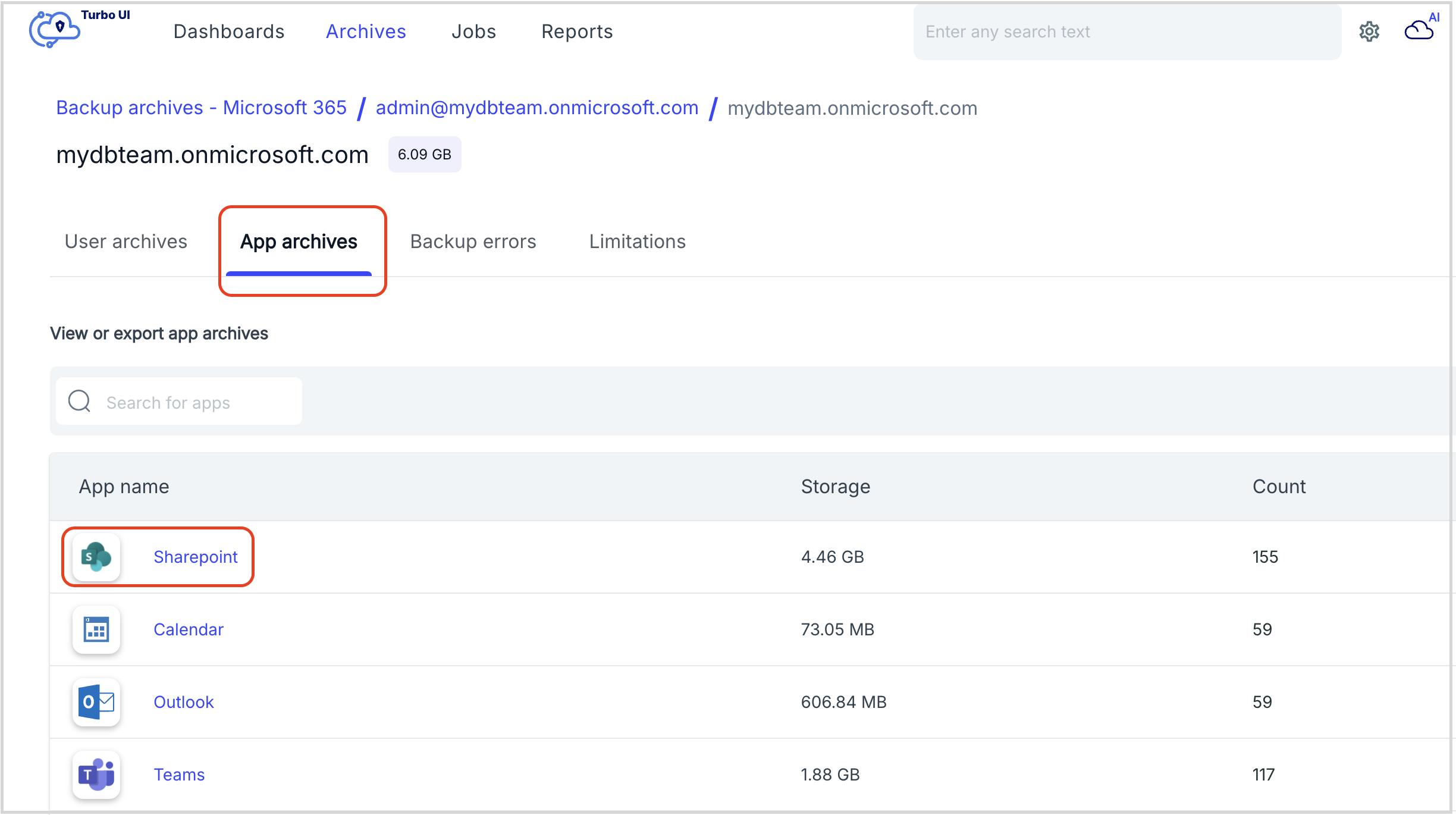Image resolution: width=1456 pixels, height=815 pixels.
Task: Open the Calendar archive link
Action: tap(189, 629)
